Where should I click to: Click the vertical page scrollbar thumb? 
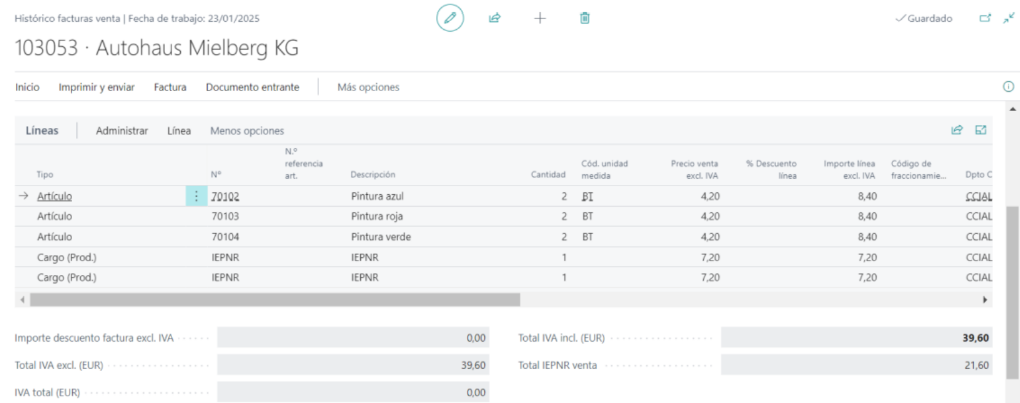tap(1012, 292)
